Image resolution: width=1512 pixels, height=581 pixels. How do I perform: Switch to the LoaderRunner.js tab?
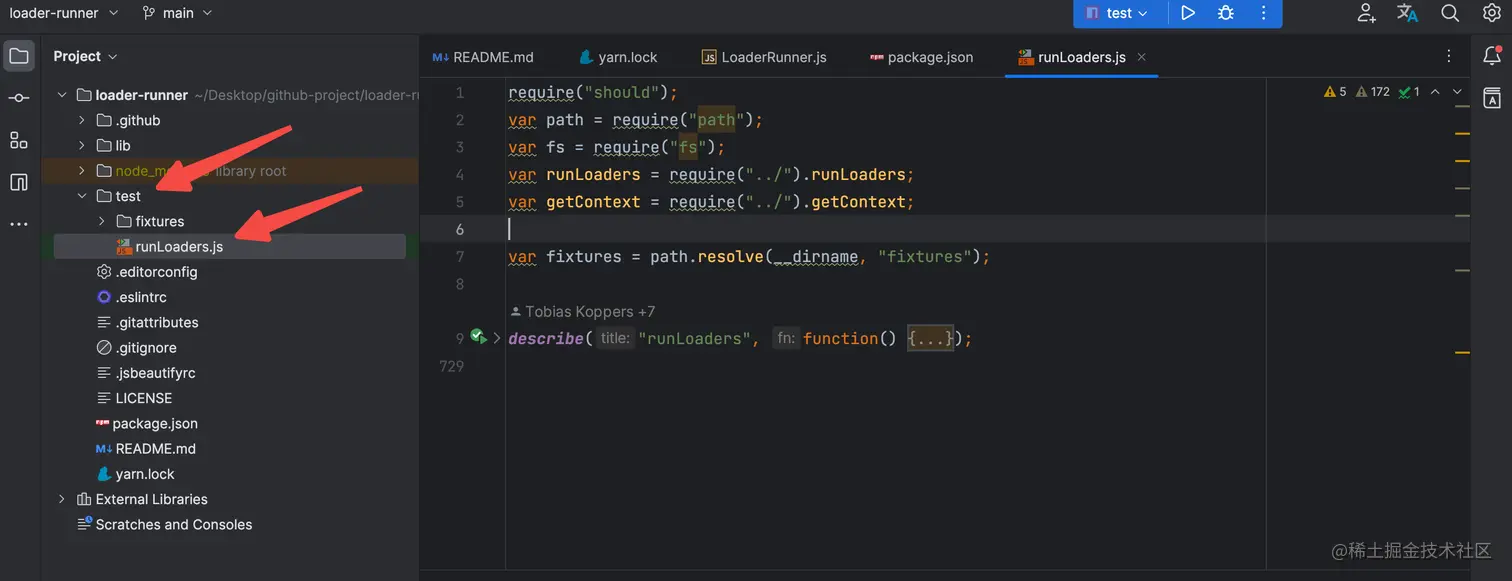(x=764, y=57)
